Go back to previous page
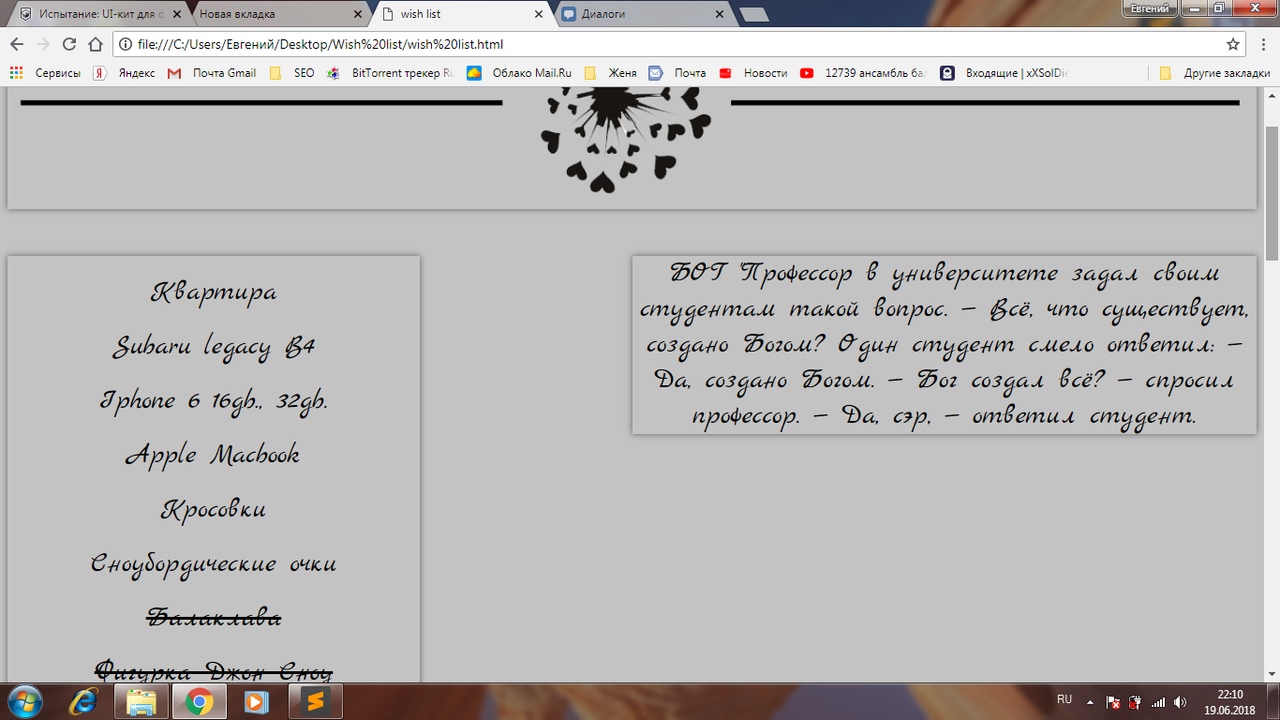 point(16,44)
